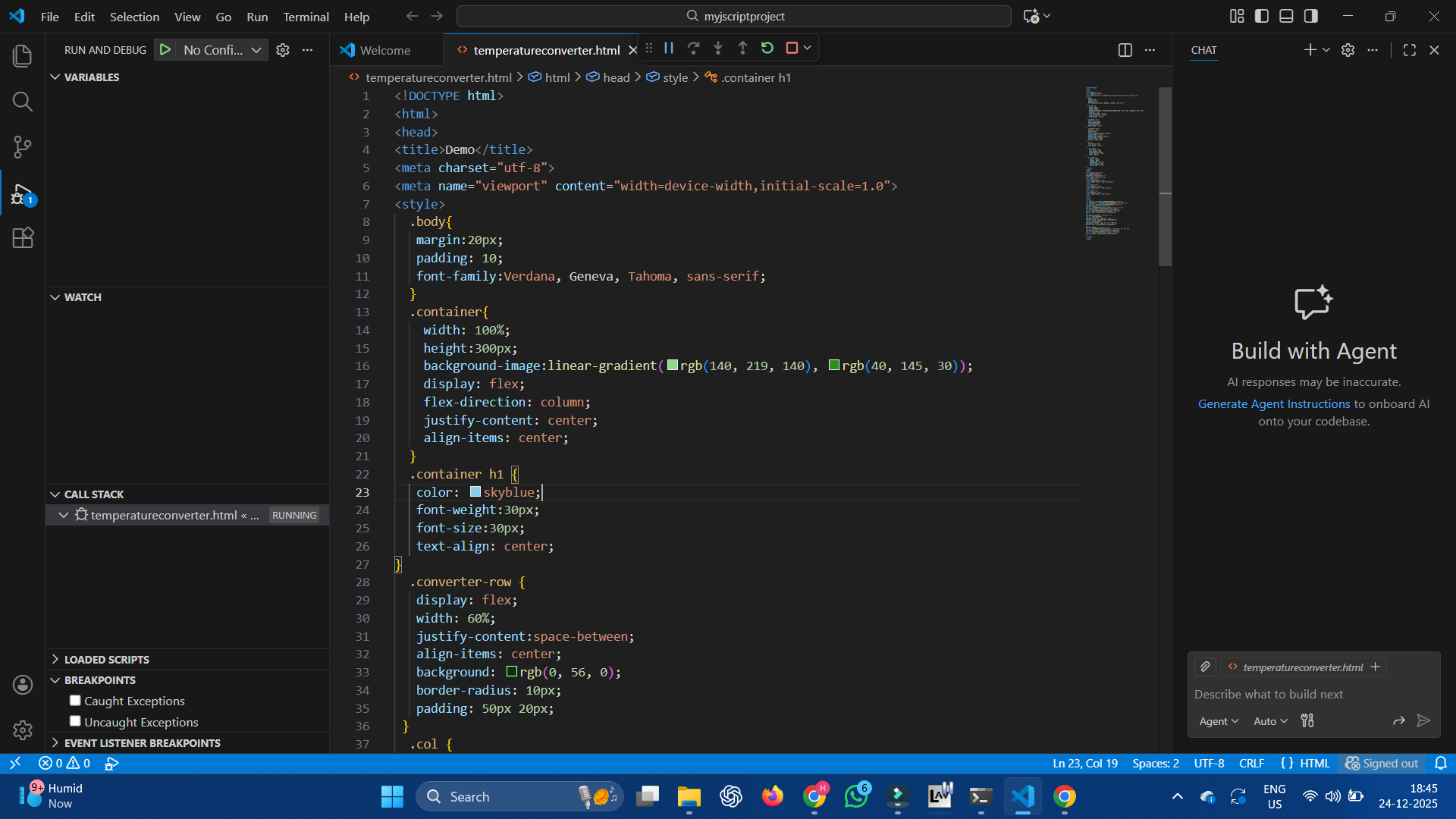The height and width of the screenshot is (819, 1456).
Task: Open the Explorer view in activity bar
Action: (x=23, y=56)
